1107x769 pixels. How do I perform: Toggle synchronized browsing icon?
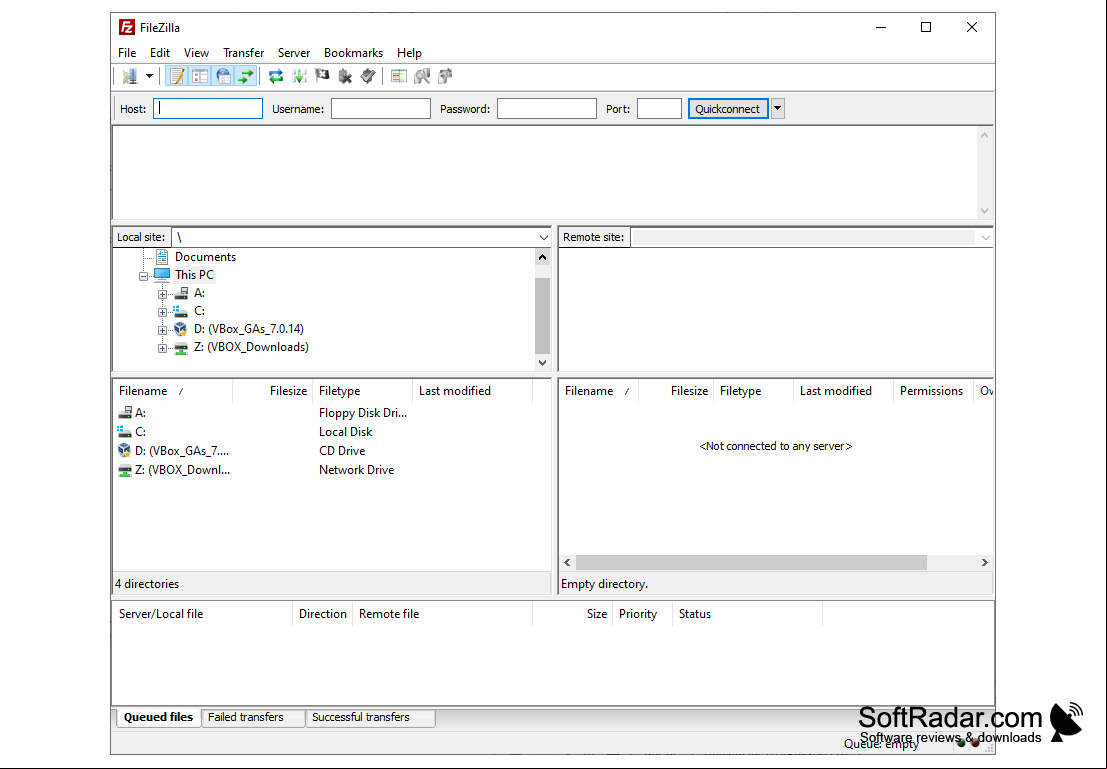[445, 76]
